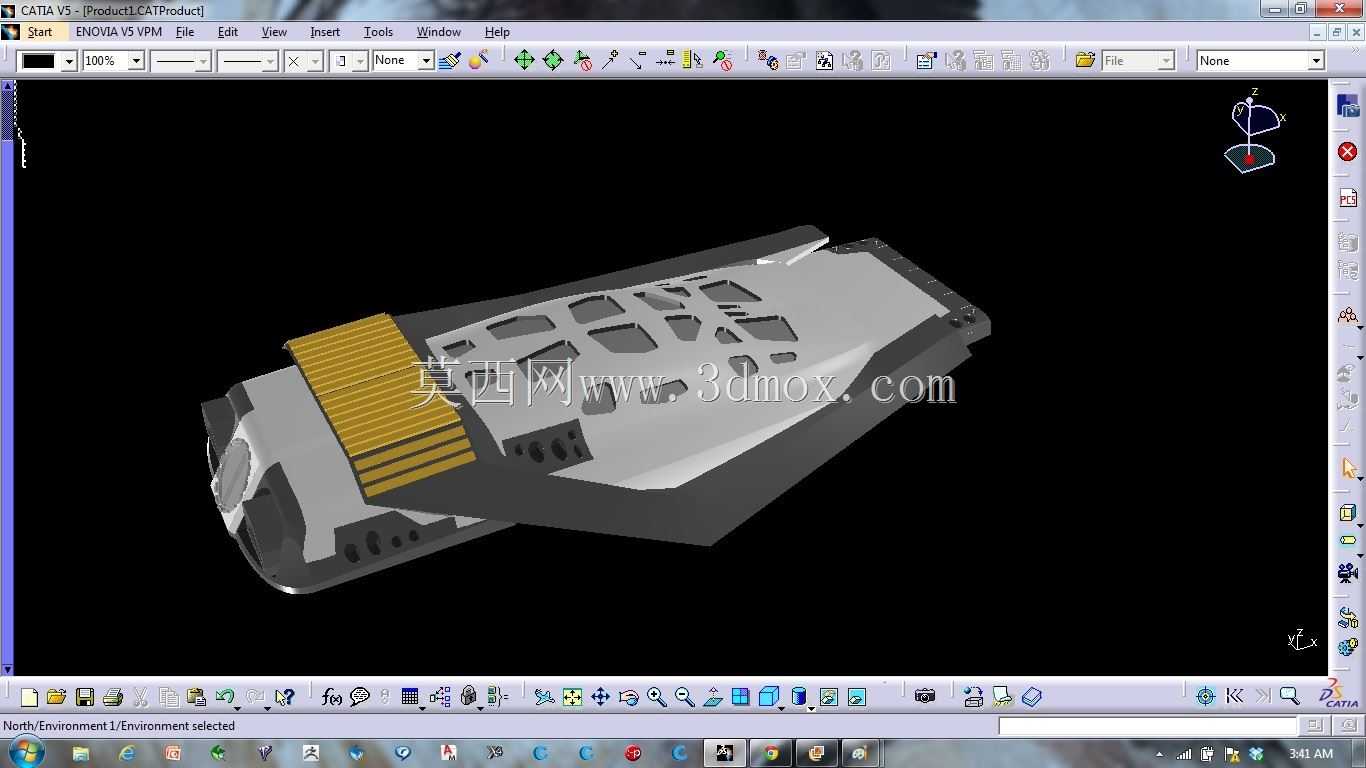
Task: Toggle the Hide/Show icon
Action: (828, 697)
